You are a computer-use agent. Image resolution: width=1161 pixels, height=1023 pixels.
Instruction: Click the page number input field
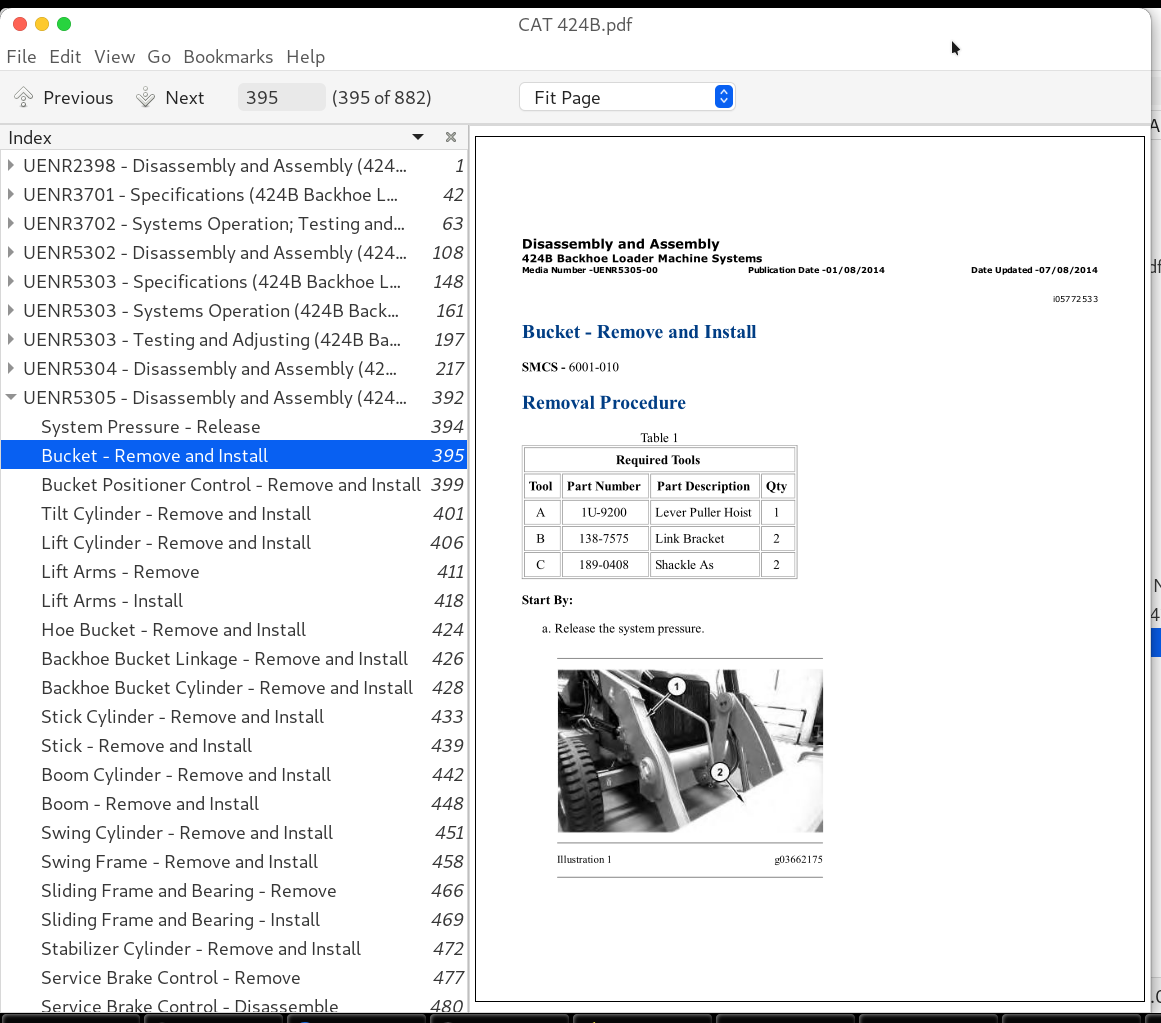pyautogui.click(x=281, y=96)
